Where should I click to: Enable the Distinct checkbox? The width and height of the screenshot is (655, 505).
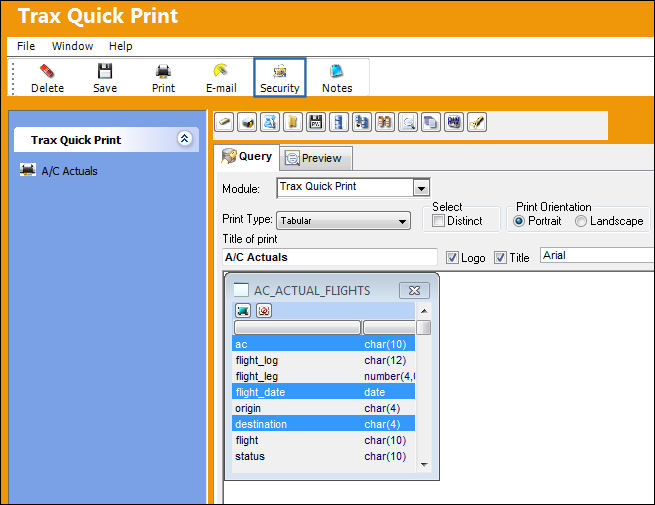coord(438,221)
